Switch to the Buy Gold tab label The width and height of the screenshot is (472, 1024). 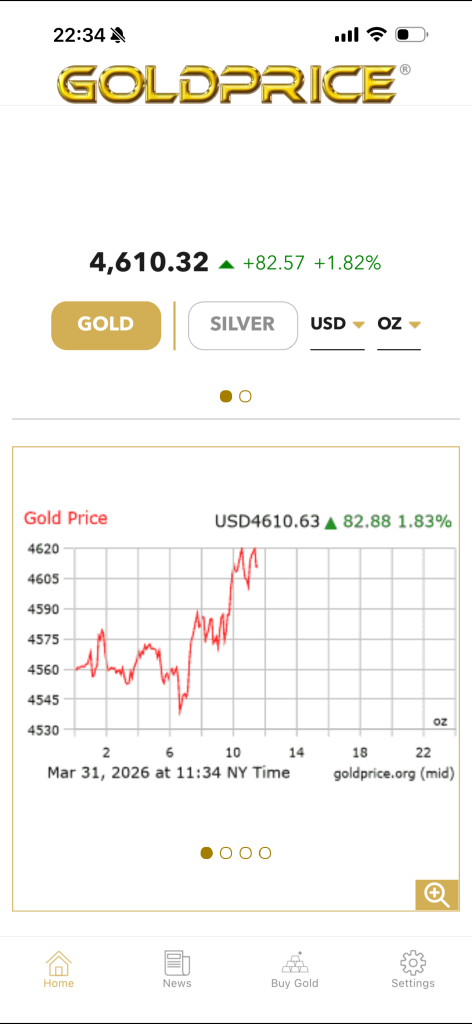[294, 983]
